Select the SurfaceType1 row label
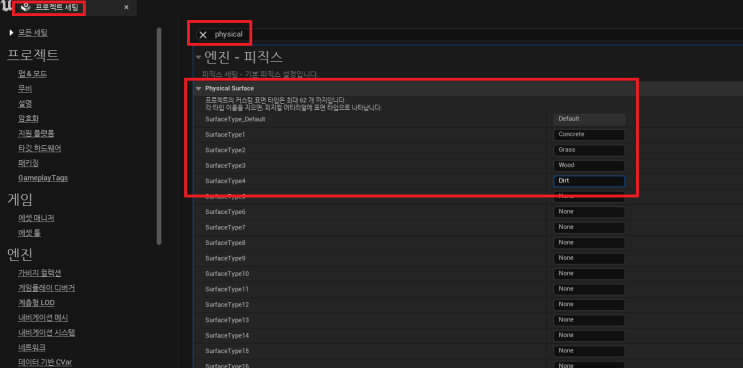The width and height of the screenshot is (743, 368). click(x=225, y=135)
